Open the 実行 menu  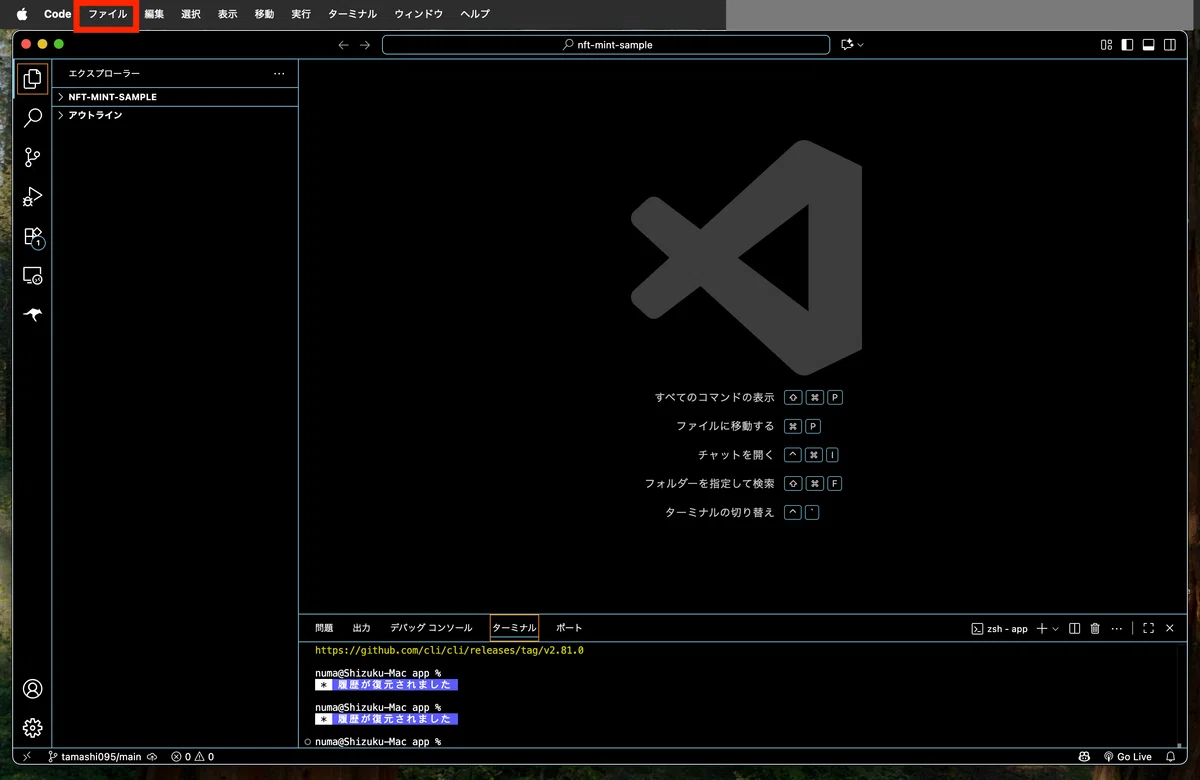[301, 14]
